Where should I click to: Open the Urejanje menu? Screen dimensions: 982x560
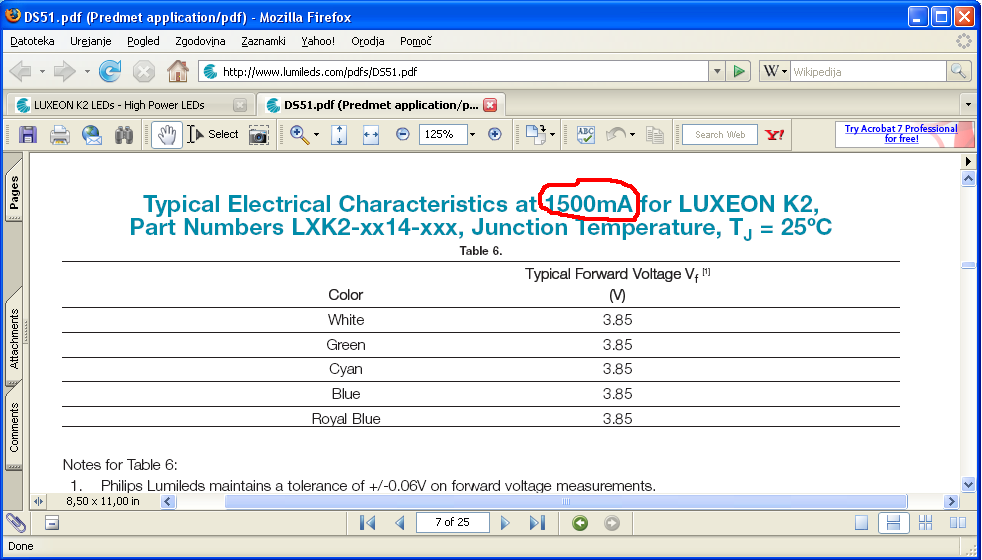(91, 41)
